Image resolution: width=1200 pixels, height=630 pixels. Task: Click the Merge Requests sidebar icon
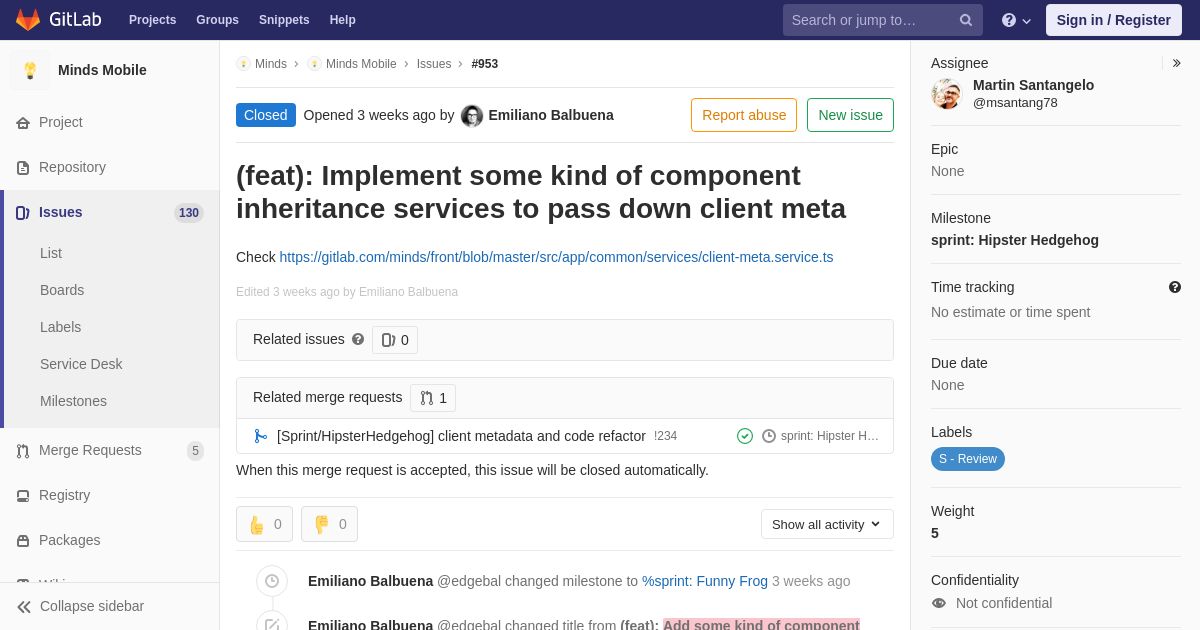click(23, 451)
